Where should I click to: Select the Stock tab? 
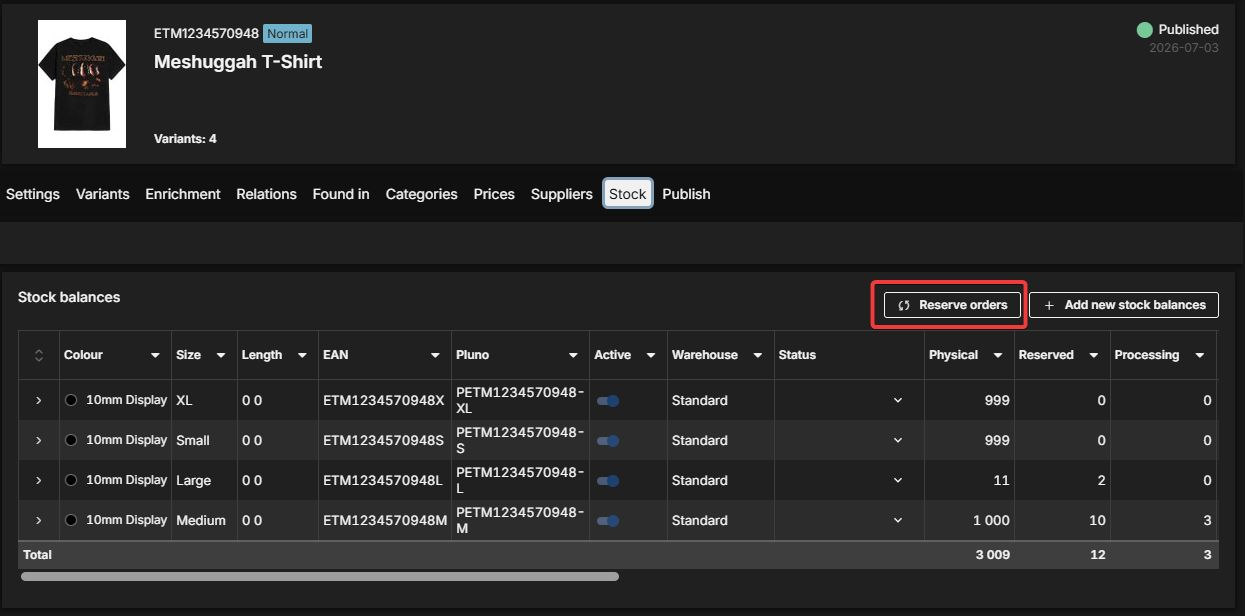tap(628, 194)
